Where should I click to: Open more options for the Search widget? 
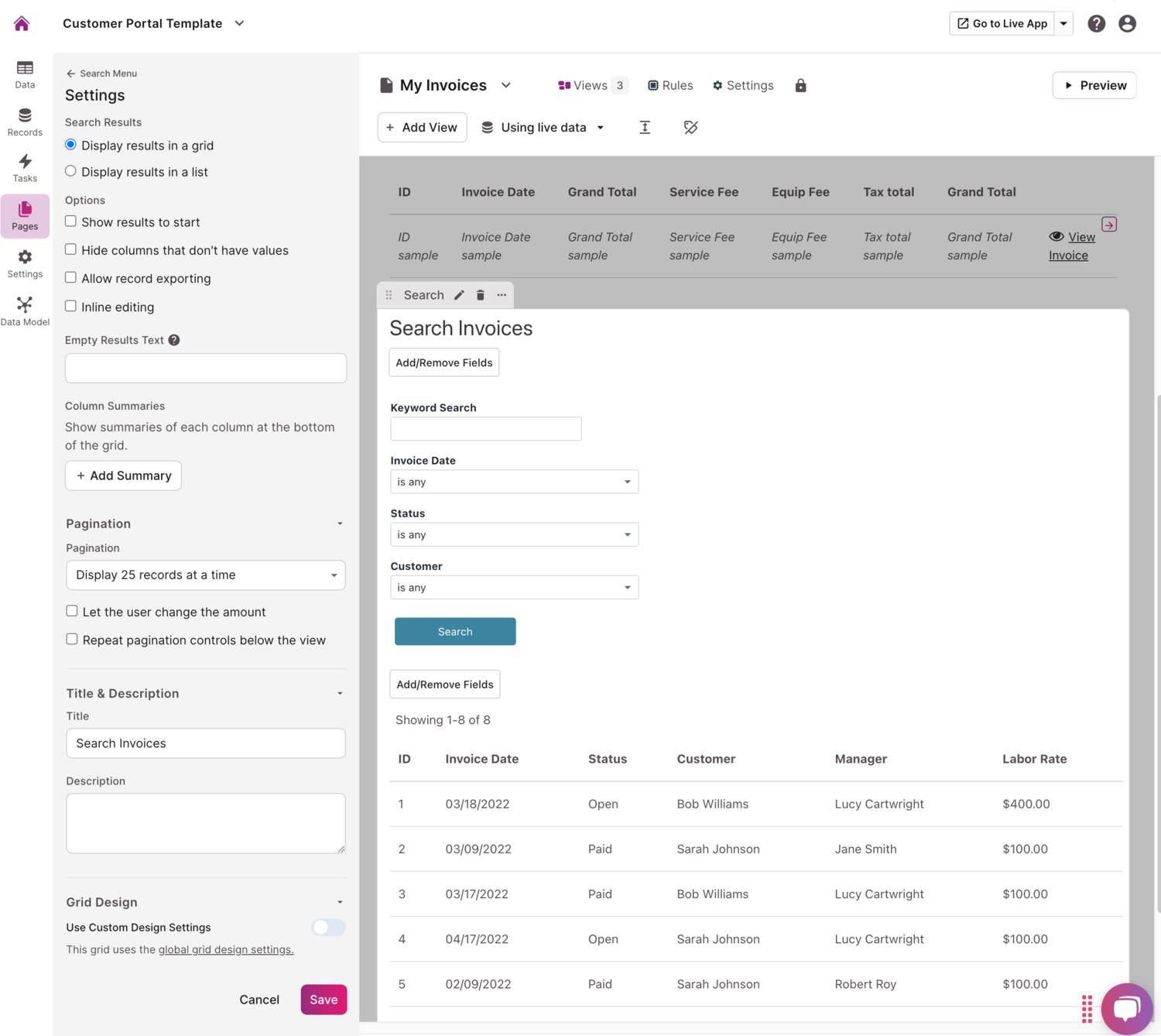tap(502, 295)
